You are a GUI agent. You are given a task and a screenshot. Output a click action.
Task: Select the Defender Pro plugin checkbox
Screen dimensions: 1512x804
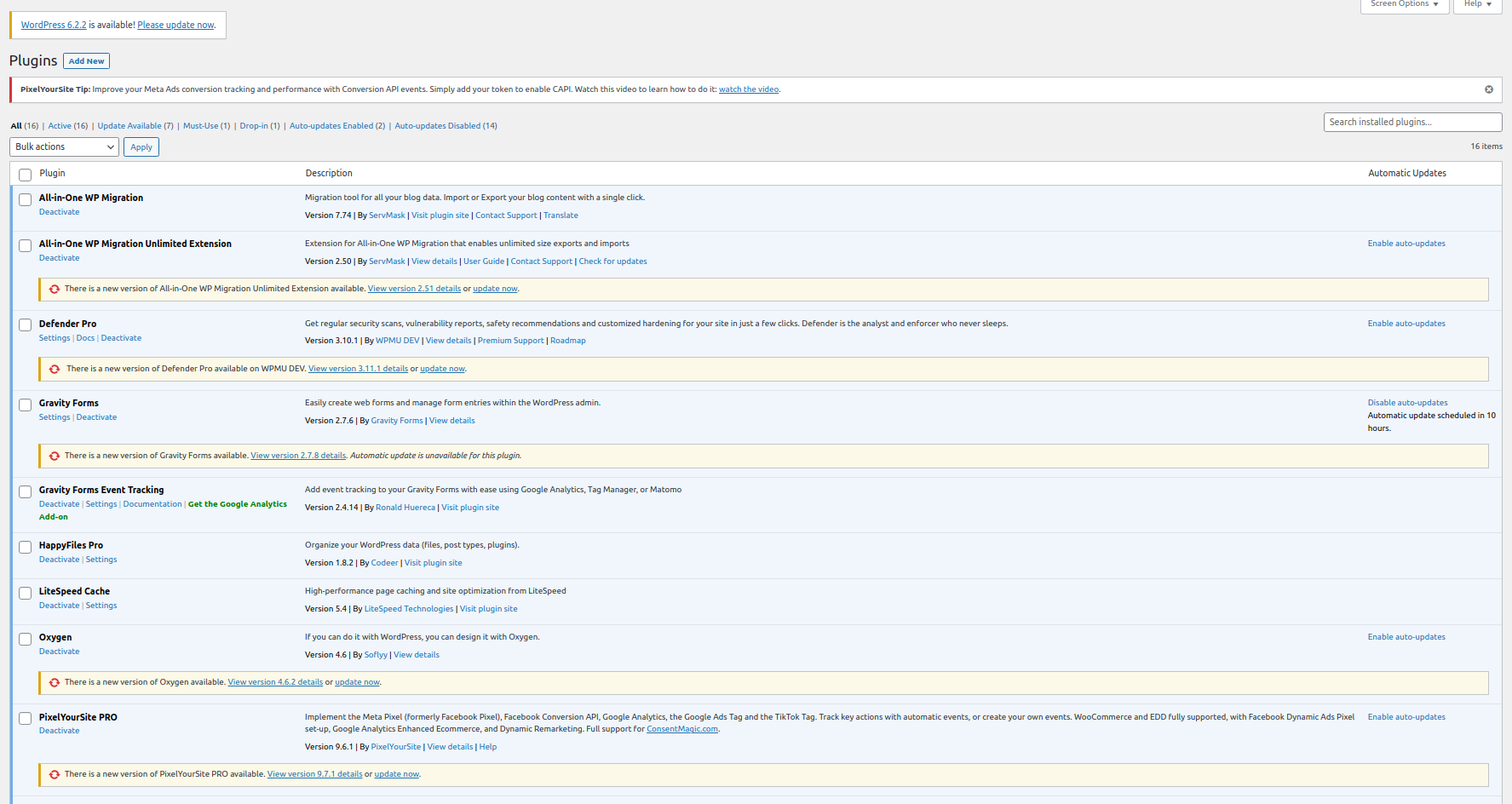click(26, 324)
